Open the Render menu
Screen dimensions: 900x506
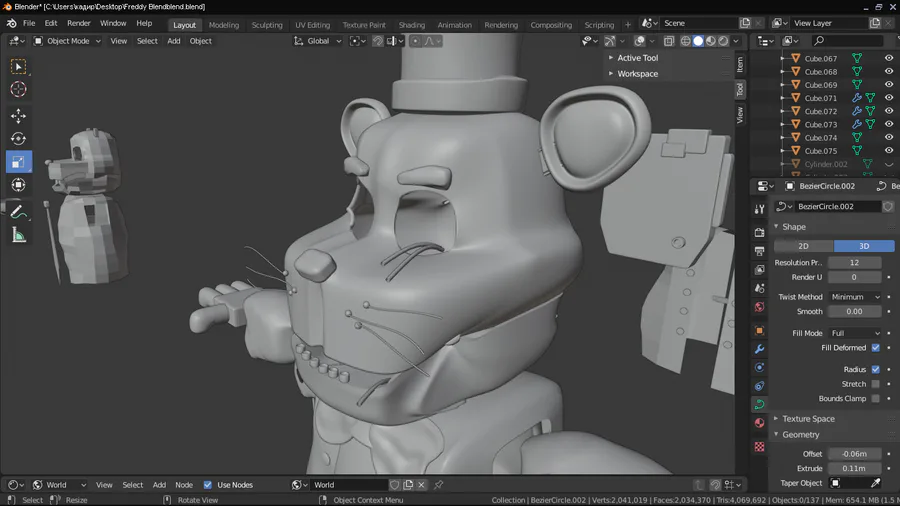click(79, 23)
